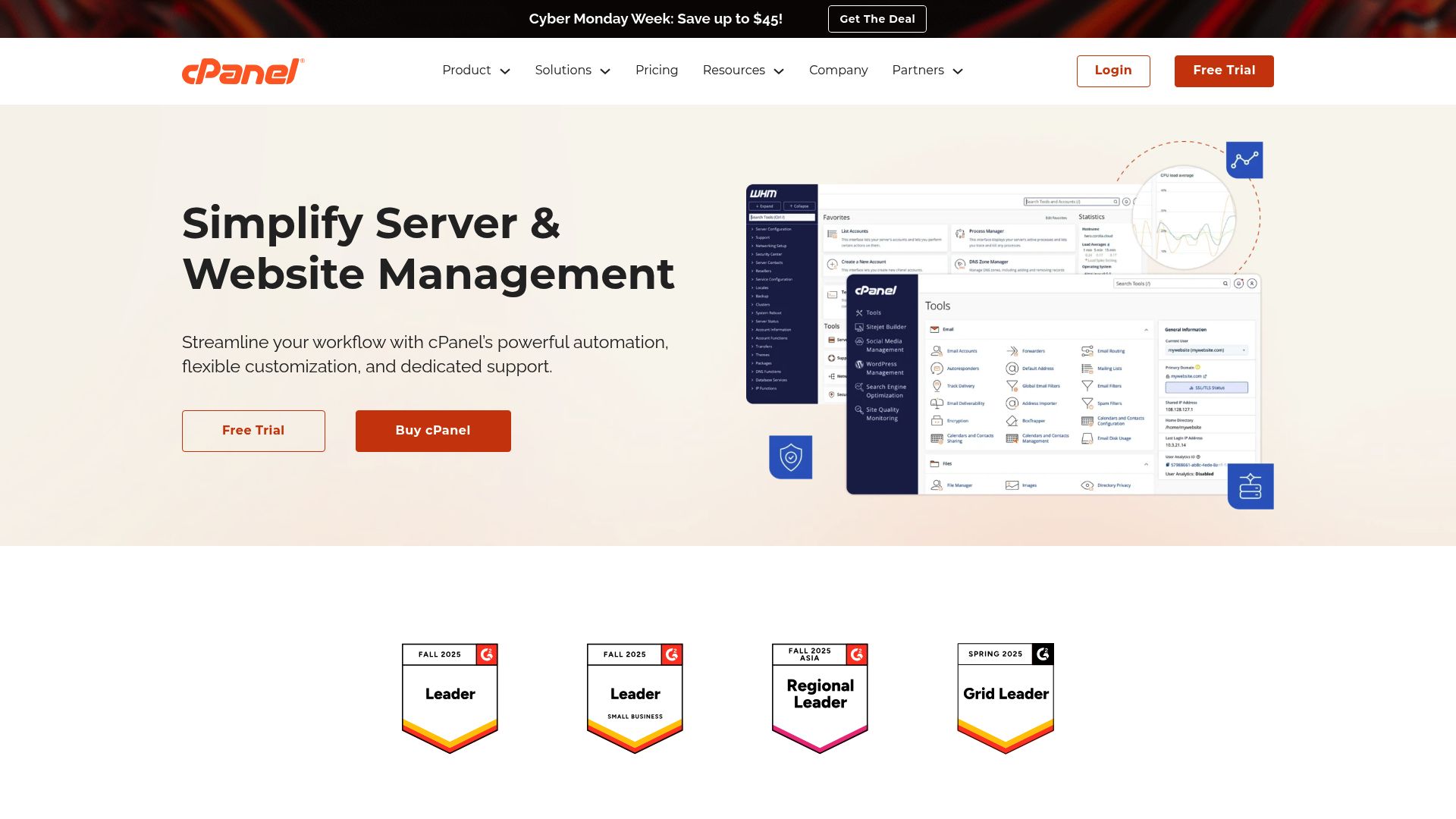The height and width of the screenshot is (819, 1456).
Task: Click the blue analytics graph icon
Action: pos(1244,160)
